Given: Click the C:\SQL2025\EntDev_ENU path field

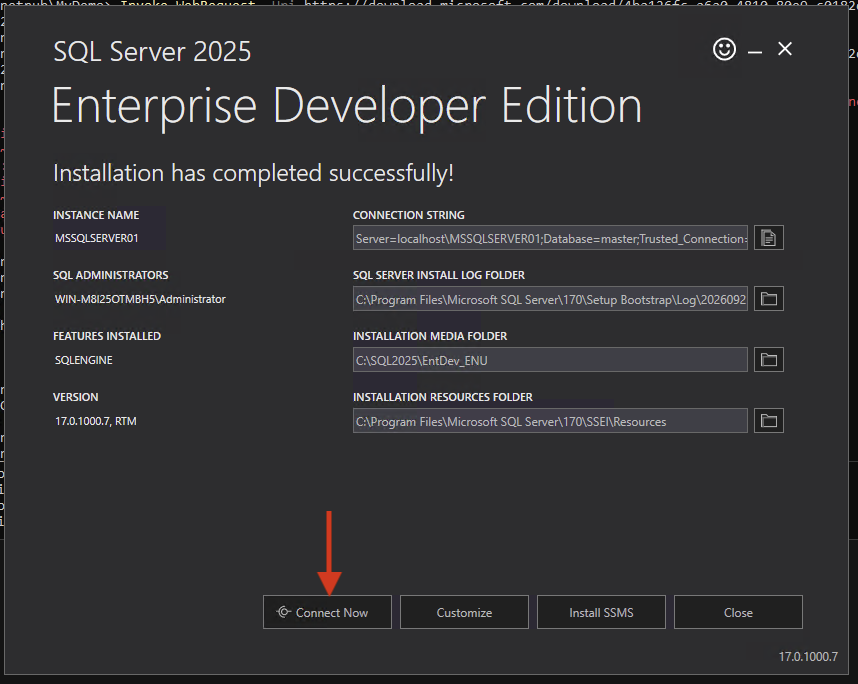Looking at the screenshot, I should [550, 360].
